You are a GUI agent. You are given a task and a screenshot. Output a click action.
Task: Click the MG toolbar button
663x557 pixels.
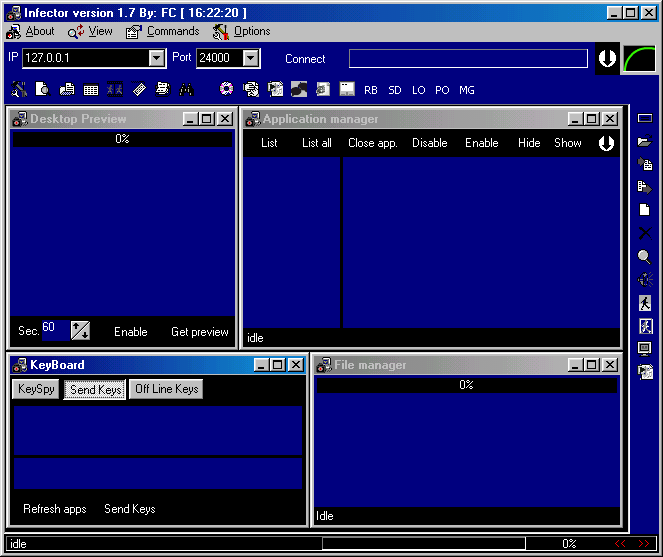point(467,90)
